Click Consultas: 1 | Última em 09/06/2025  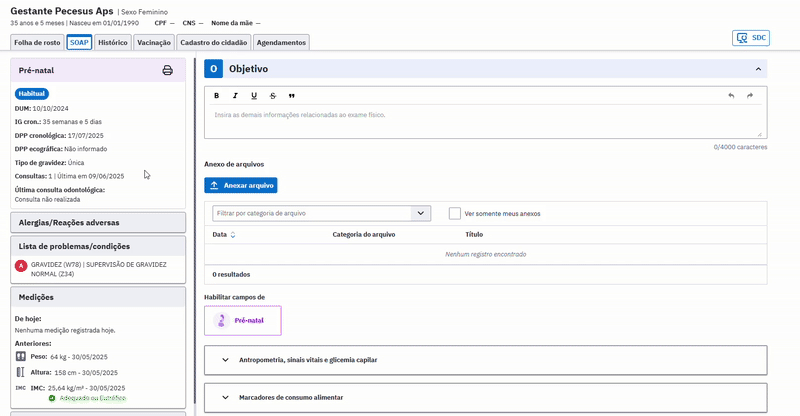coord(69,176)
